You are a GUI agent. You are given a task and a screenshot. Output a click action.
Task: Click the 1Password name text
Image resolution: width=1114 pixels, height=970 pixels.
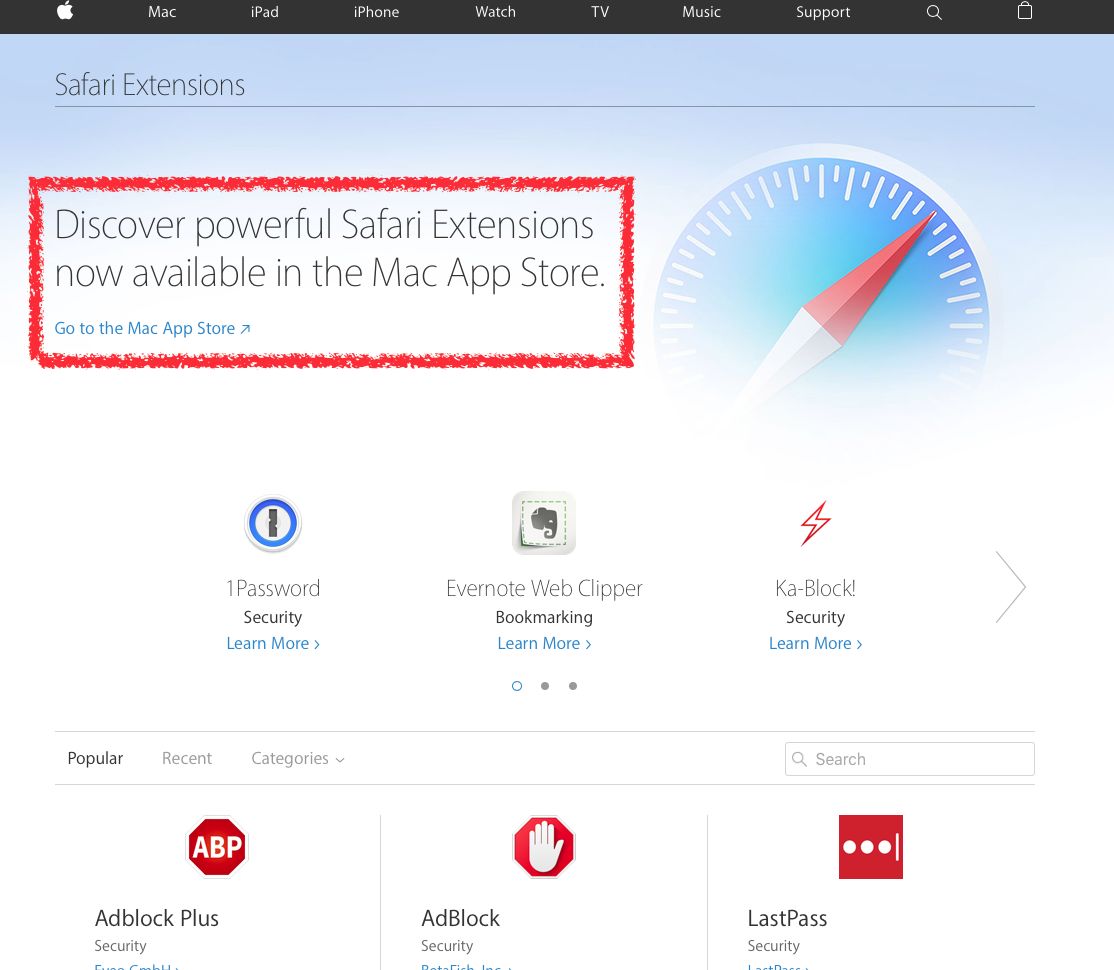[273, 588]
